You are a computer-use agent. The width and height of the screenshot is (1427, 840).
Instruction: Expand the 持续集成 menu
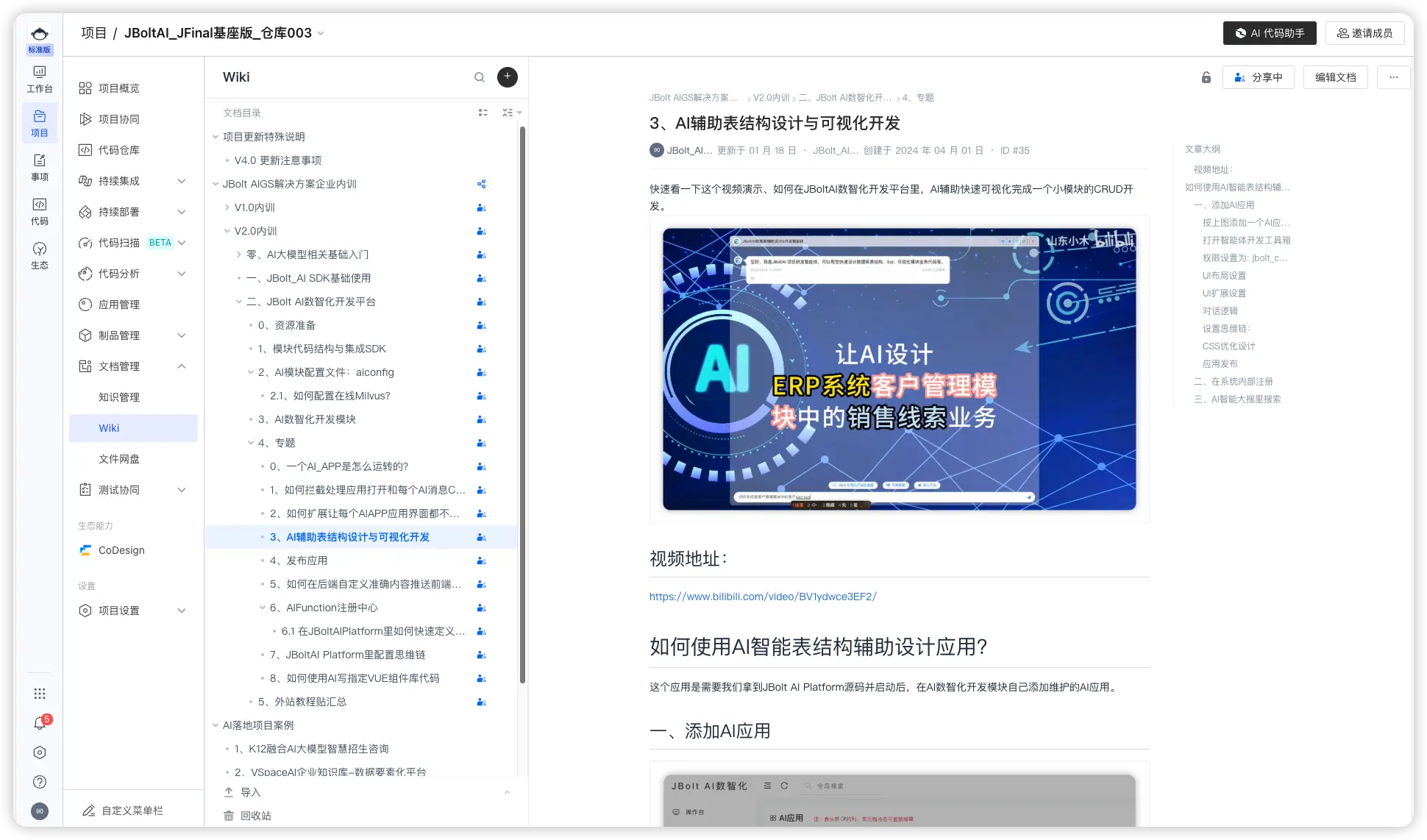tap(182, 181)
